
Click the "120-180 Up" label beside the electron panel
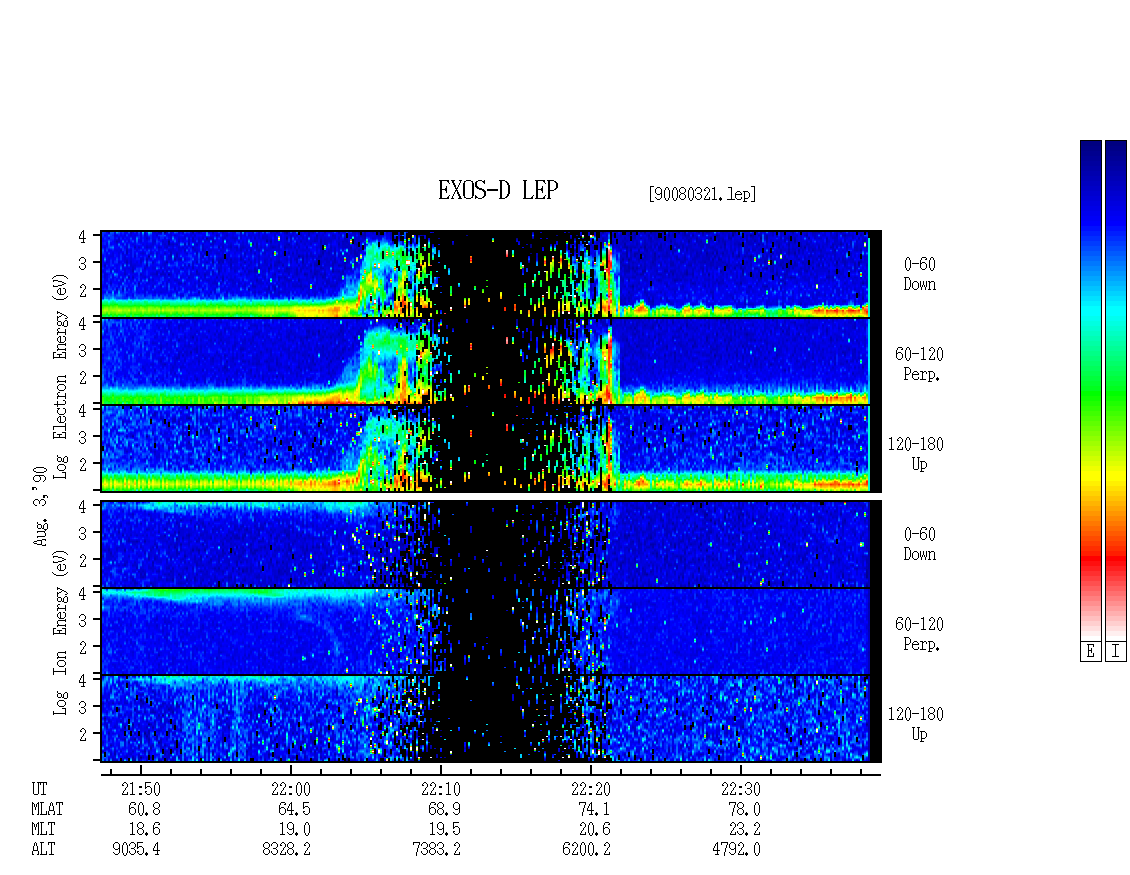tap(915, 454)
